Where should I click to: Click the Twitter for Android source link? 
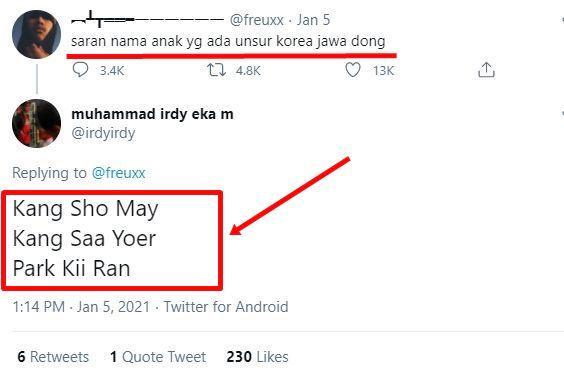226,307
